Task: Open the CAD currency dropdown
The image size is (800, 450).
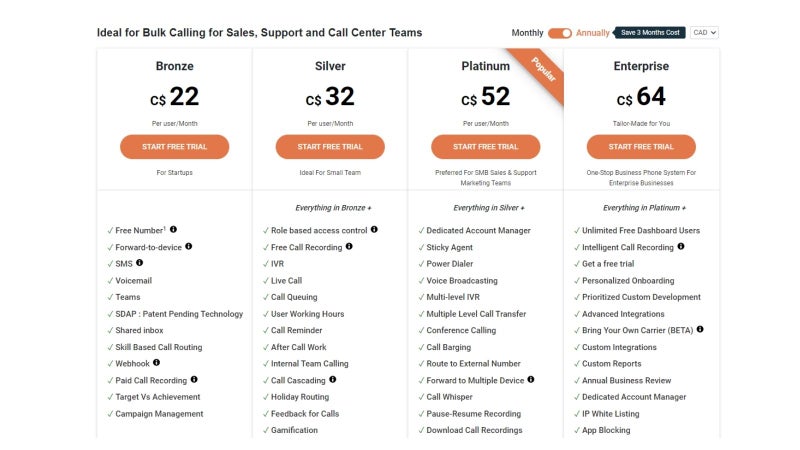Action: coord(705,33)
